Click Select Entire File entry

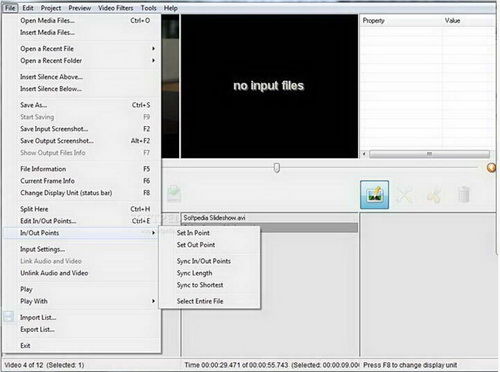pos(200,301)
